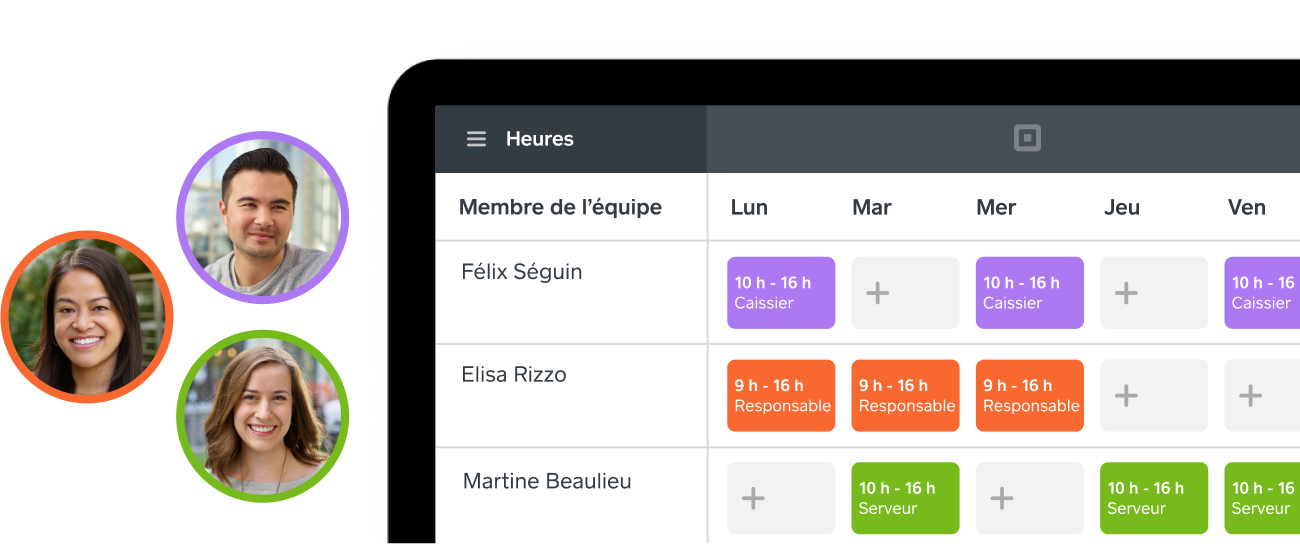Open Elisa's Tuesday Responsable shift
This screenshot has height=544, width=1300.
[905, 396]
